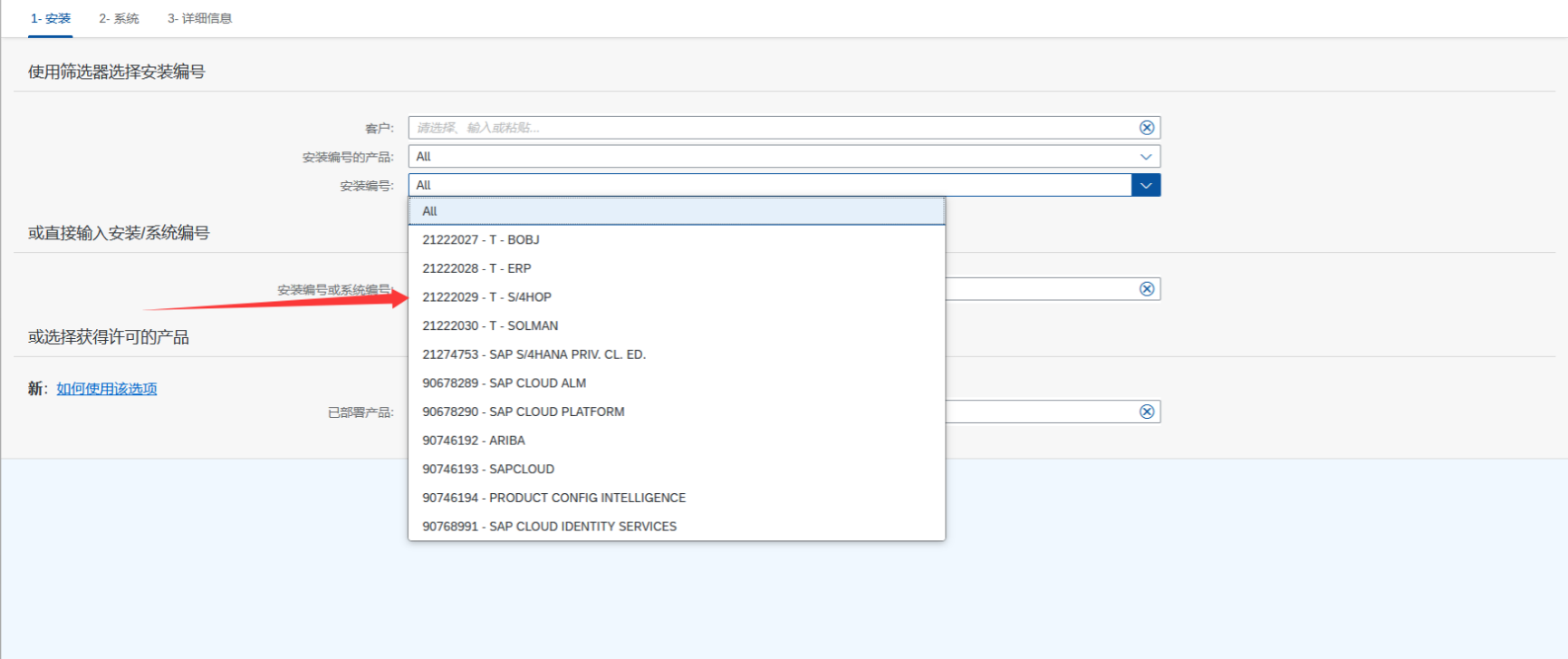Image resolution: width=1568 pixels, height=659 pixels.
Task: Collapse the 安装编号 dropdown via blue arrow
Action: [x=1146, y=185]
